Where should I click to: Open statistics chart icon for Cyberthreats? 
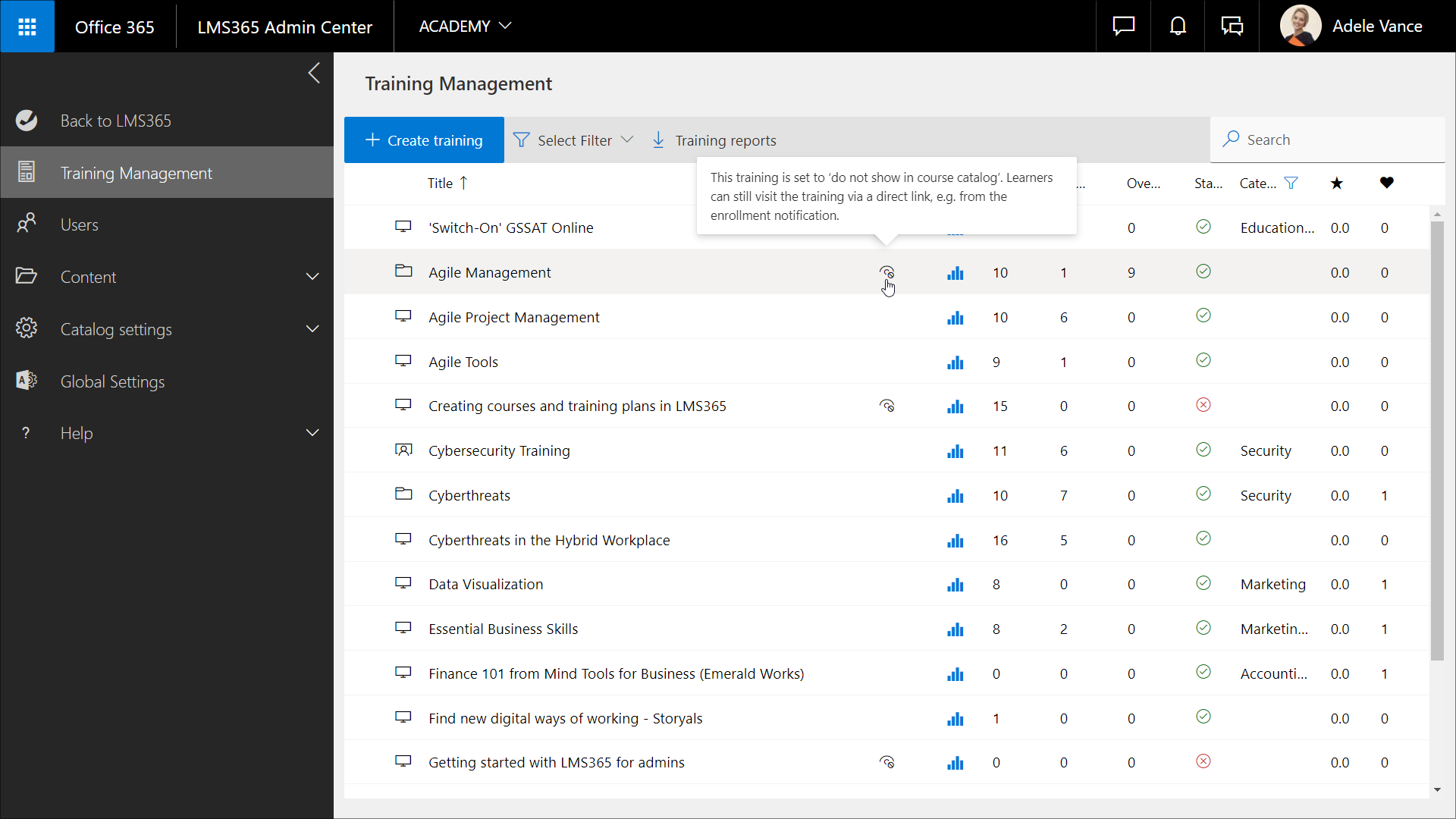(955, 496)
